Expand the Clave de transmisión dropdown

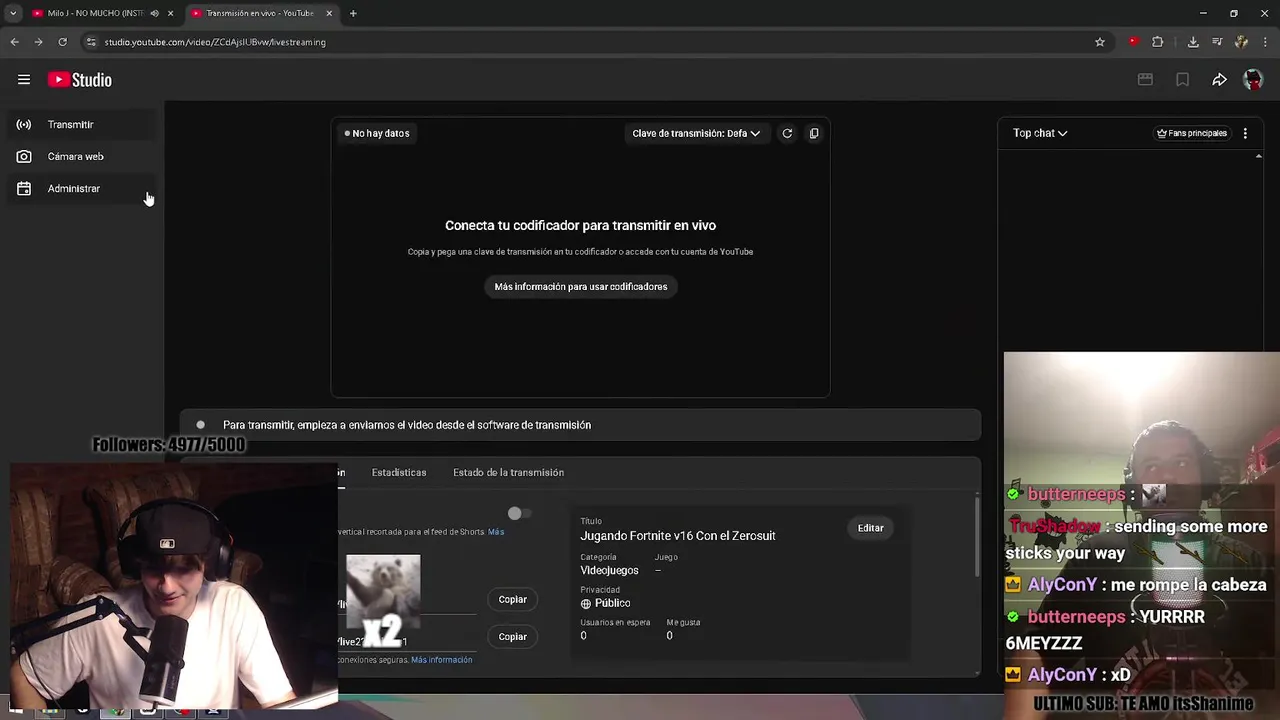696,133
